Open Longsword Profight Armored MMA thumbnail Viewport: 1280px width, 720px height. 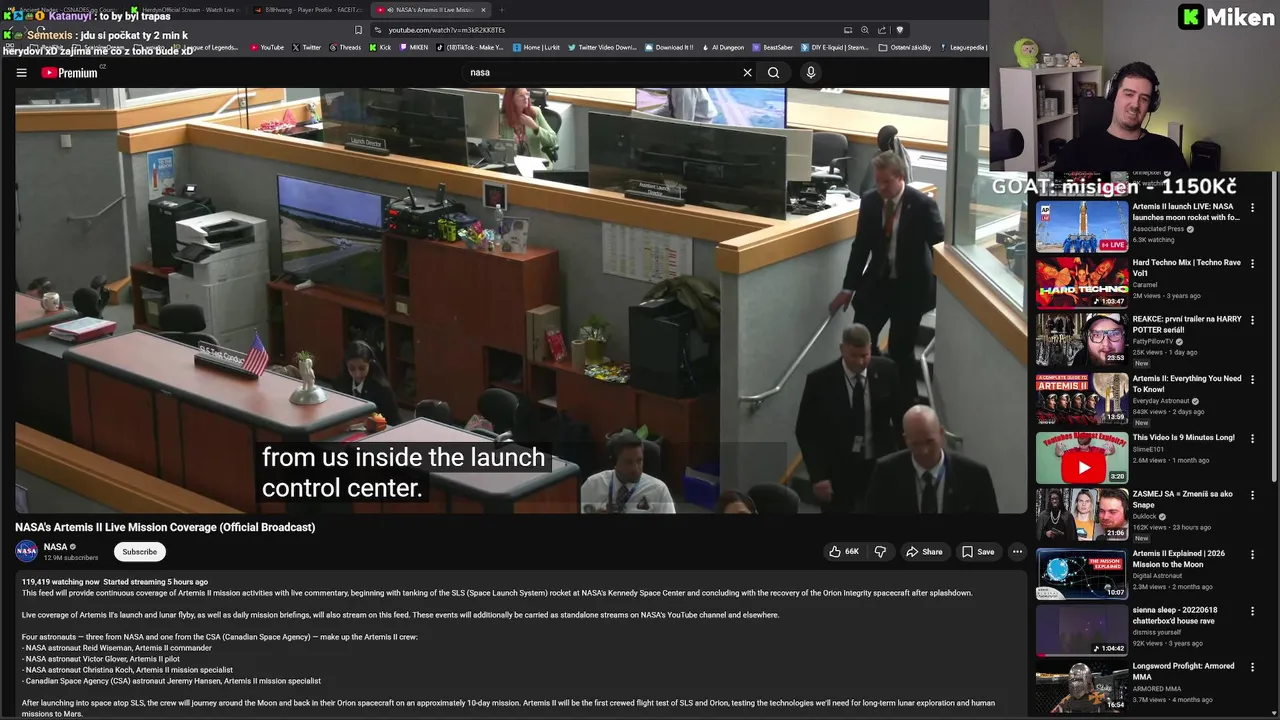pyautogui.click(x=1081, y=686)
